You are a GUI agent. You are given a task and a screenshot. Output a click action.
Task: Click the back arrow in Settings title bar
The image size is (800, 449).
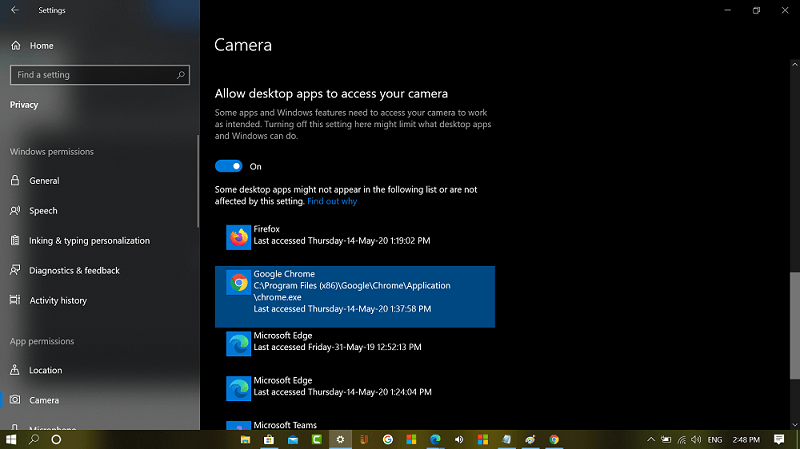point(15,10)
